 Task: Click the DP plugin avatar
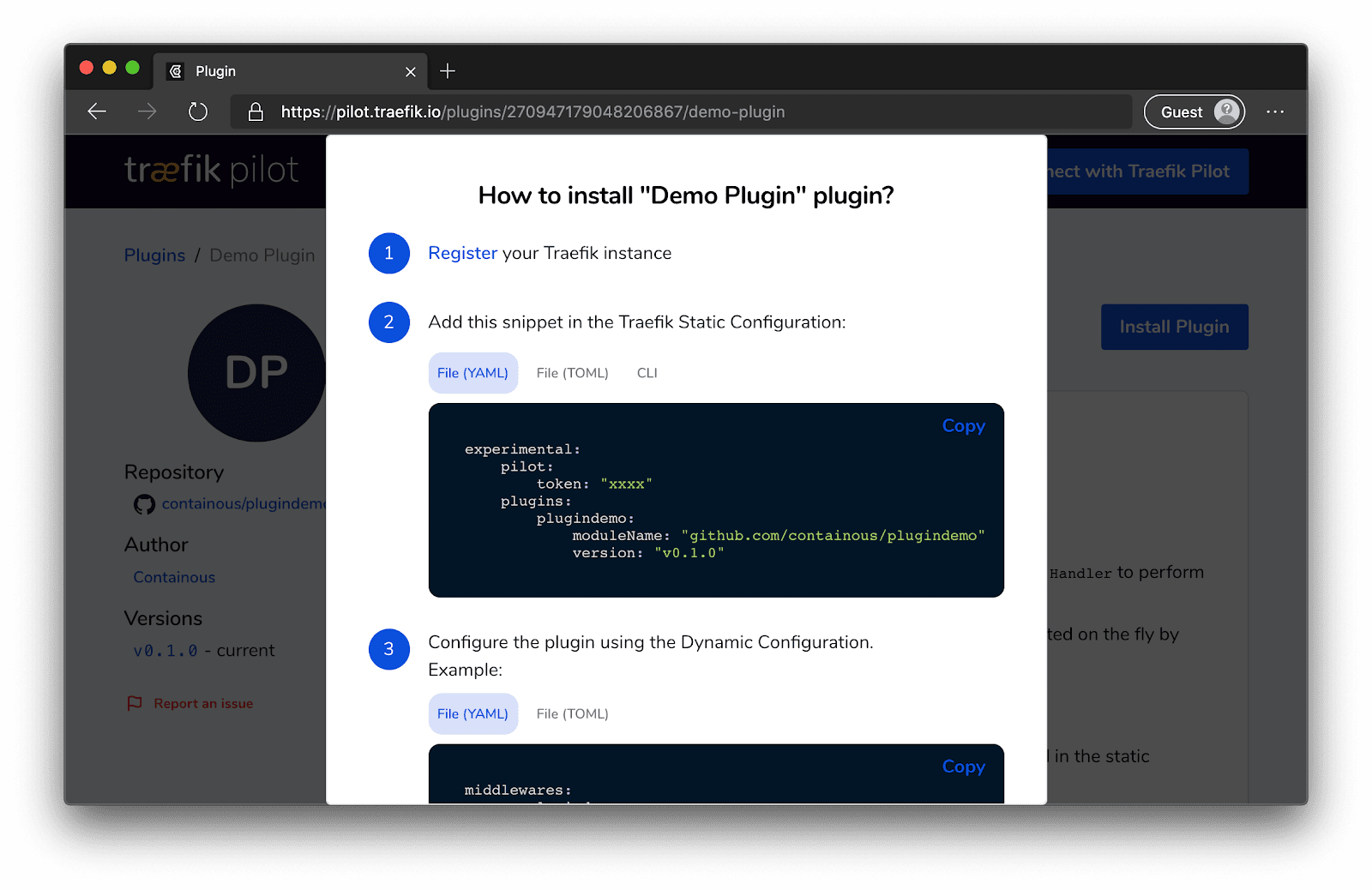pos(257,372)
